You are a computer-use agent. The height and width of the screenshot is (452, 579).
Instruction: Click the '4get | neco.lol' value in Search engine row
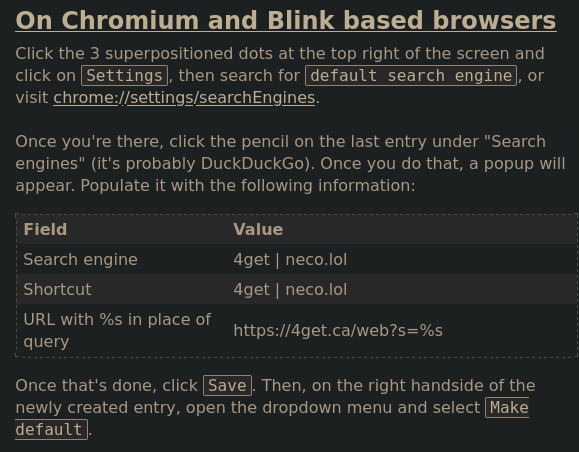[290, 259]
